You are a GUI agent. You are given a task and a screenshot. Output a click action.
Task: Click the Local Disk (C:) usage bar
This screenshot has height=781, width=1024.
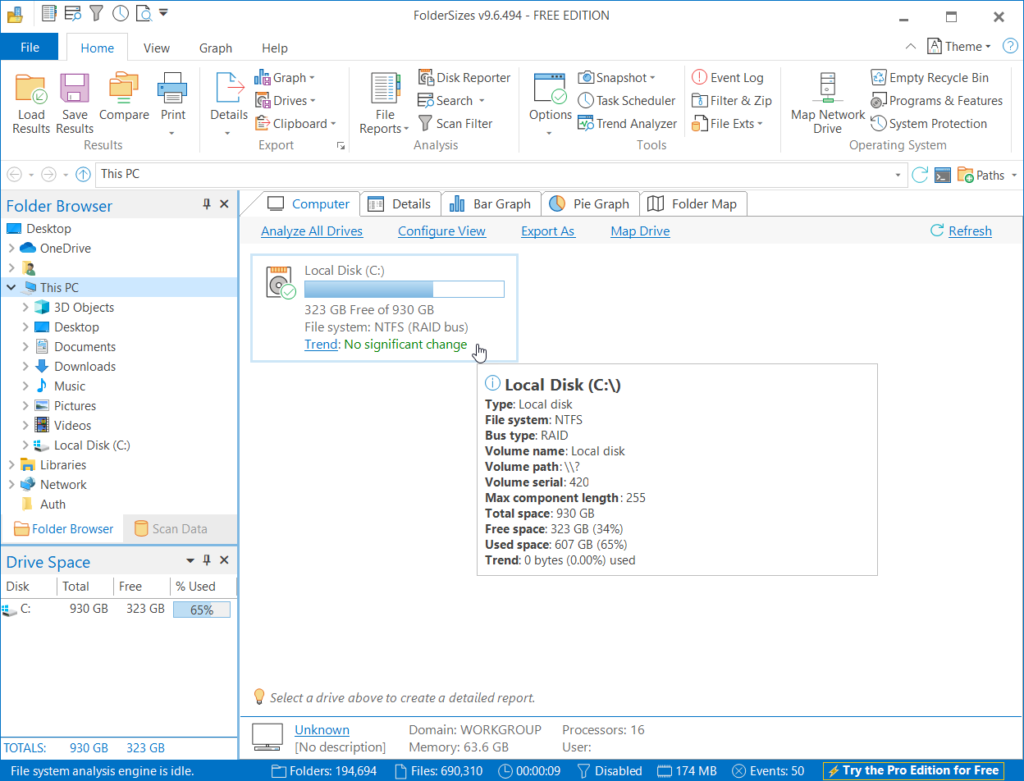(x=404, y=289)
